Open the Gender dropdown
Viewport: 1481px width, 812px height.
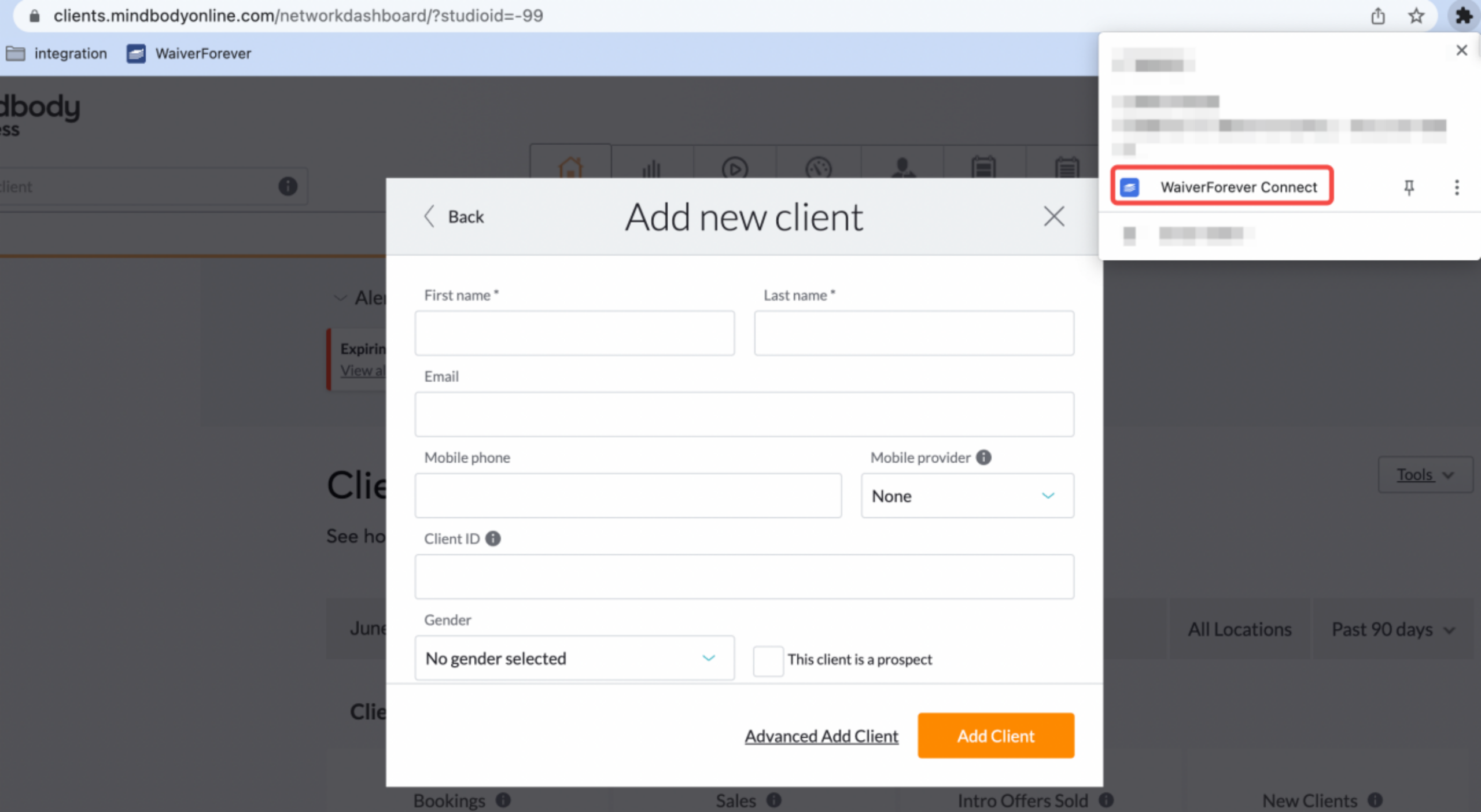pos(574,658)
